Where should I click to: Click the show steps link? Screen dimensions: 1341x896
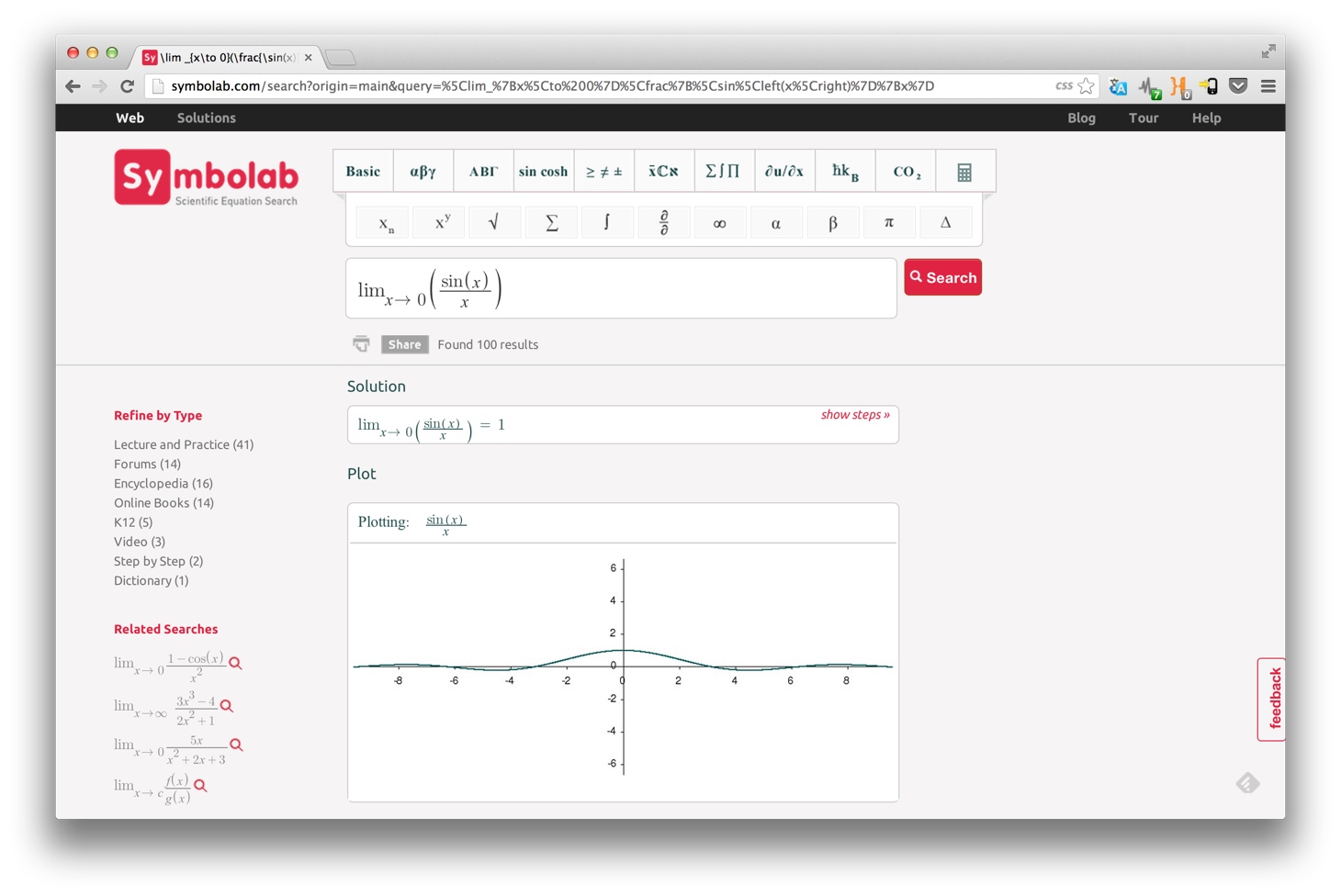click(x=854, y=414)
